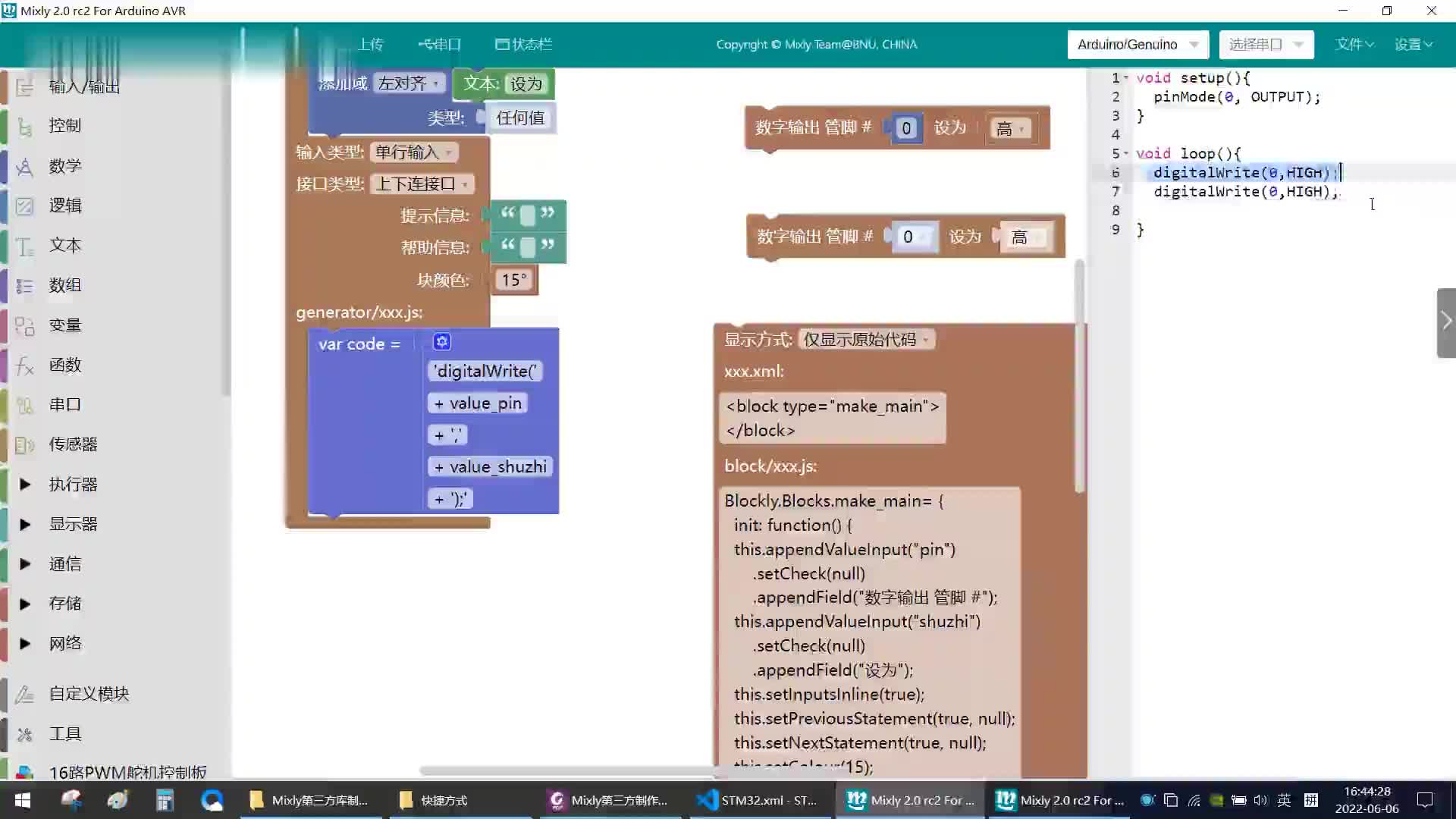Viewport: 1456px width, 819px height.
Task: Open the 高 dropdown on upper digital output block
Action: [x=1011, y=129]
